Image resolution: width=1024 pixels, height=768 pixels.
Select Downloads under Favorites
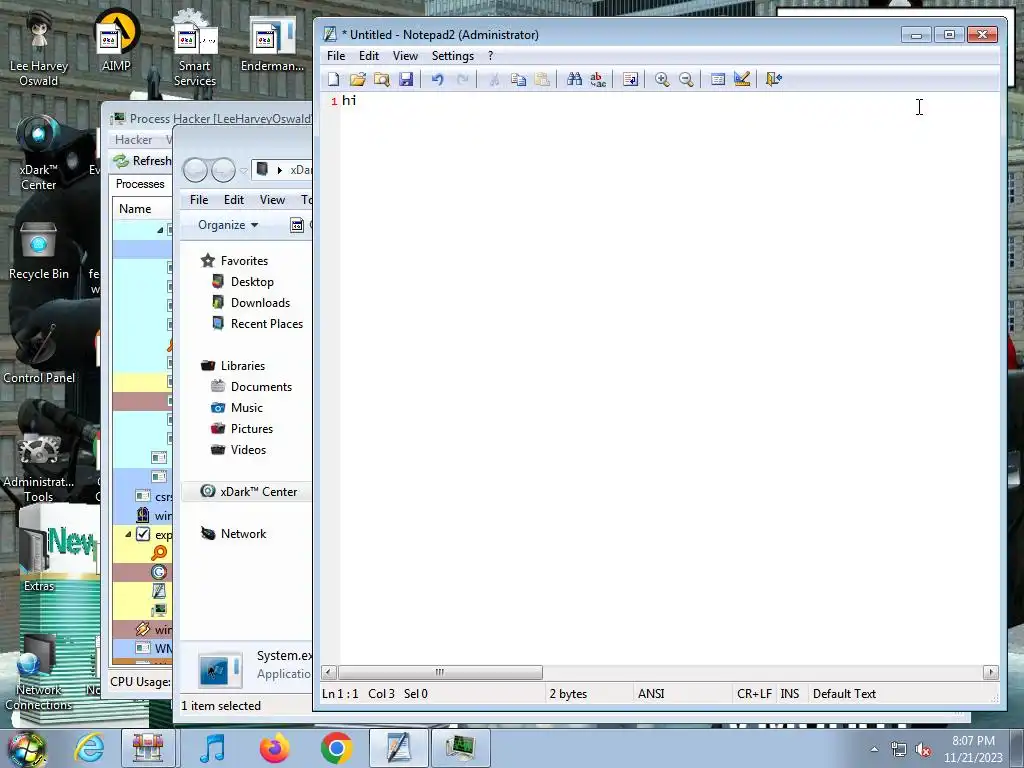click(260, 302)
